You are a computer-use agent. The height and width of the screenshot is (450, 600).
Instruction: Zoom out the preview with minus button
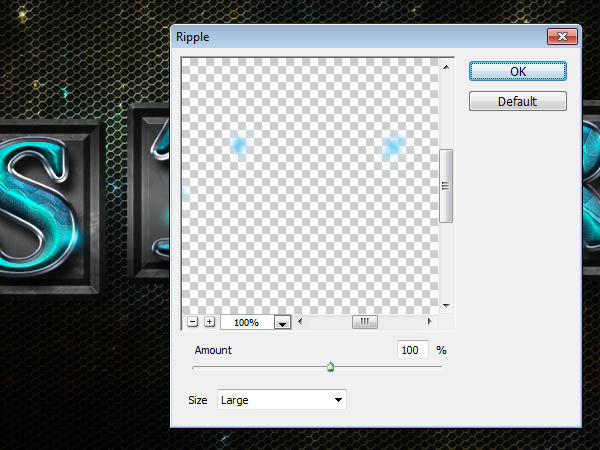click(192, 322)
